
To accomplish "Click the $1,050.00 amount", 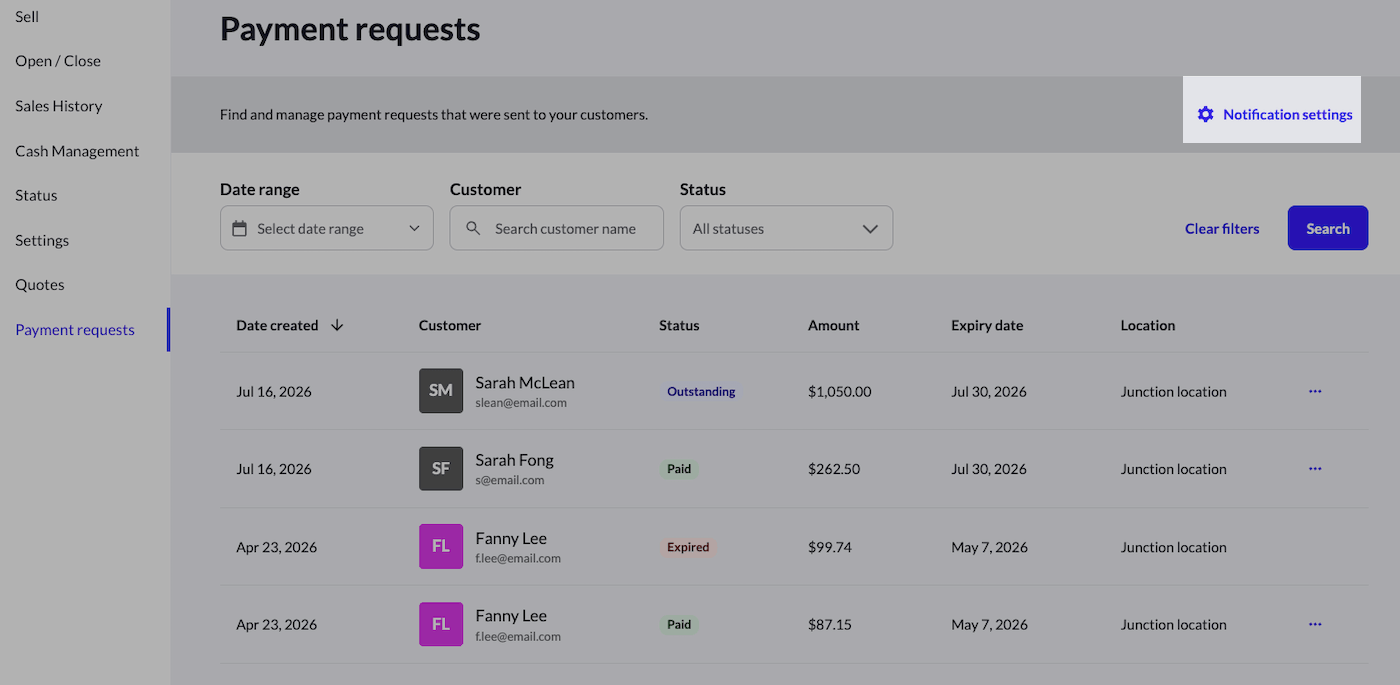I will coord(840,391).
